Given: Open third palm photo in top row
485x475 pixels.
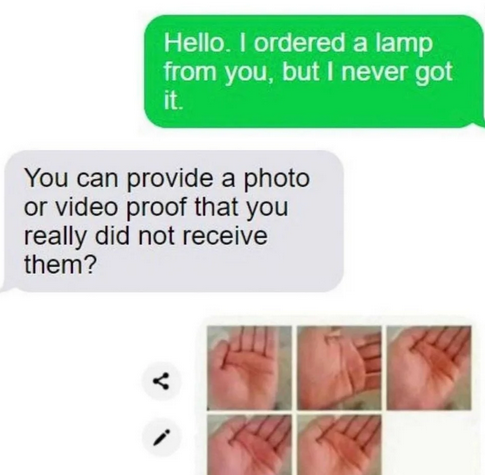Looking at the screenshot, I should 429,368.
